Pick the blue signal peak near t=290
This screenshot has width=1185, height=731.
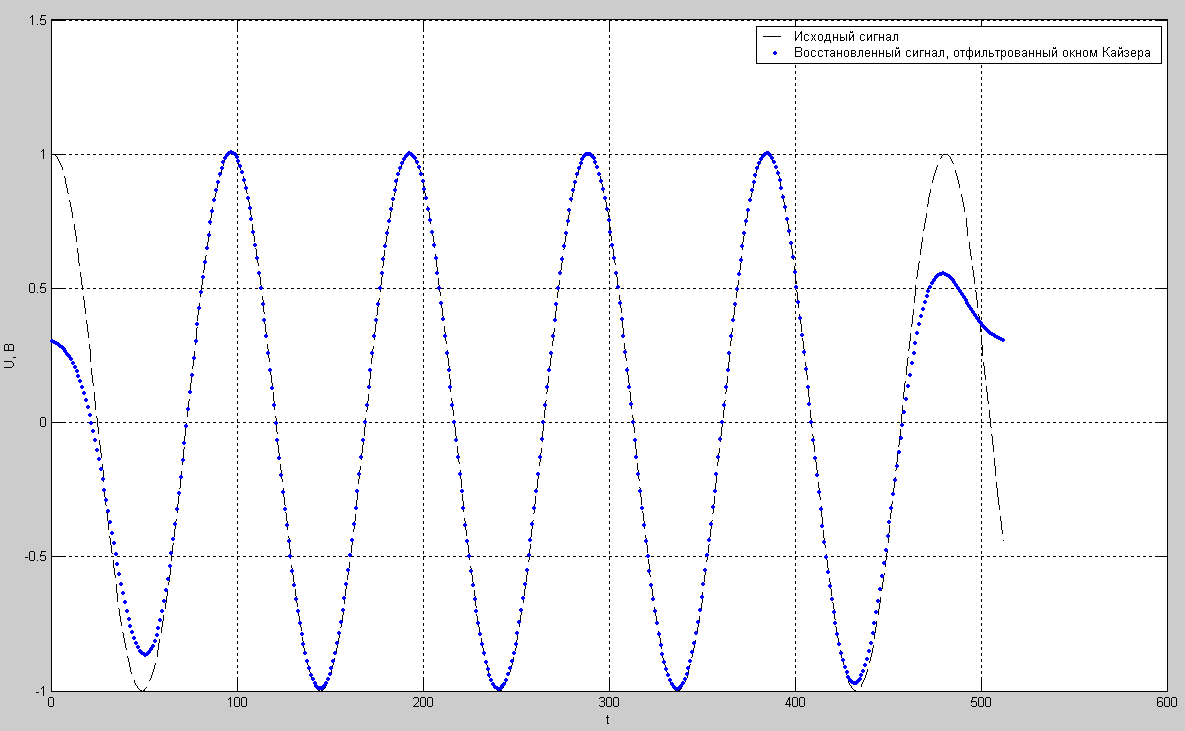pos(588,153)
